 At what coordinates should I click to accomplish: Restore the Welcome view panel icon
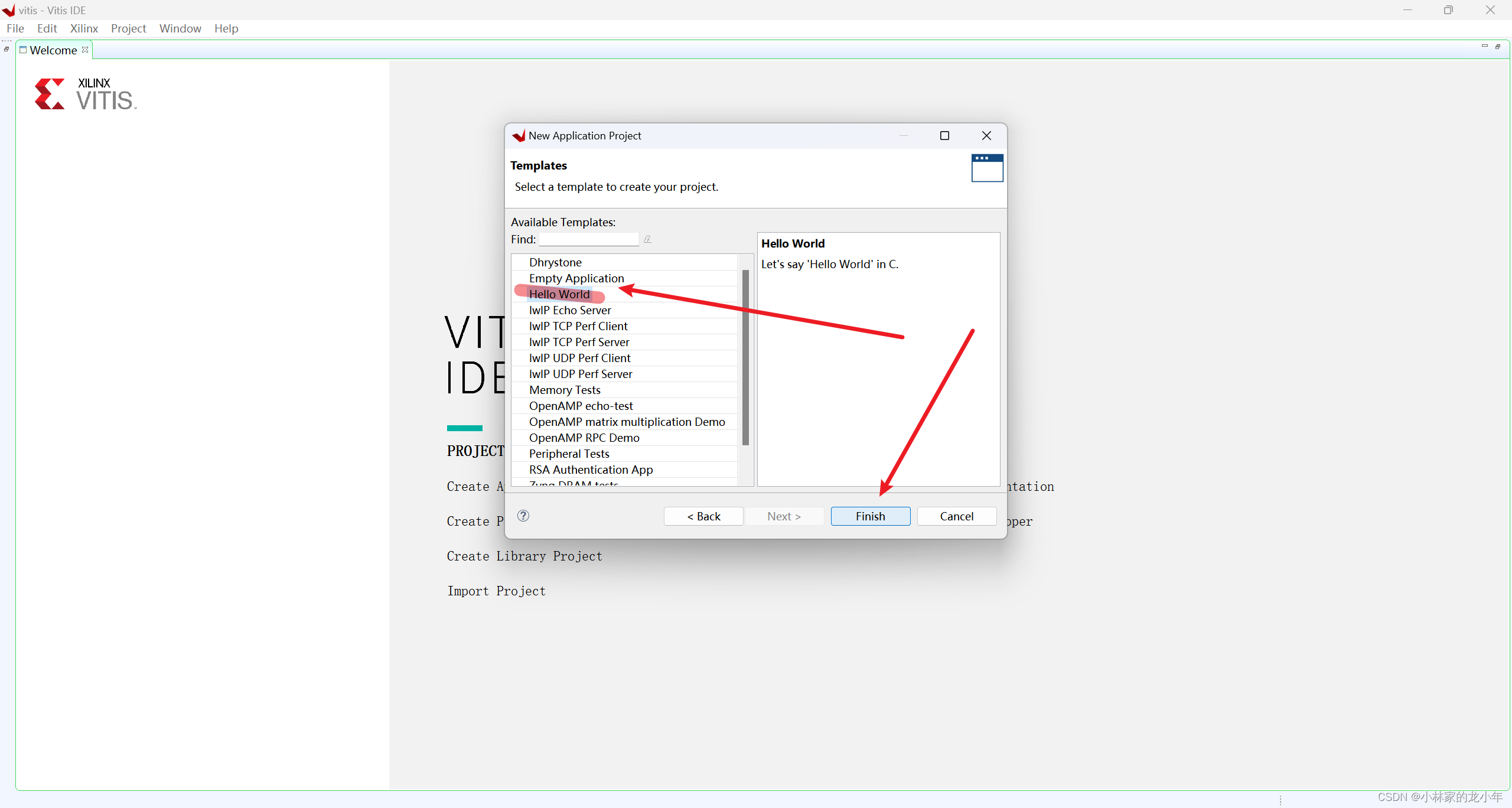pos(1498,46)
